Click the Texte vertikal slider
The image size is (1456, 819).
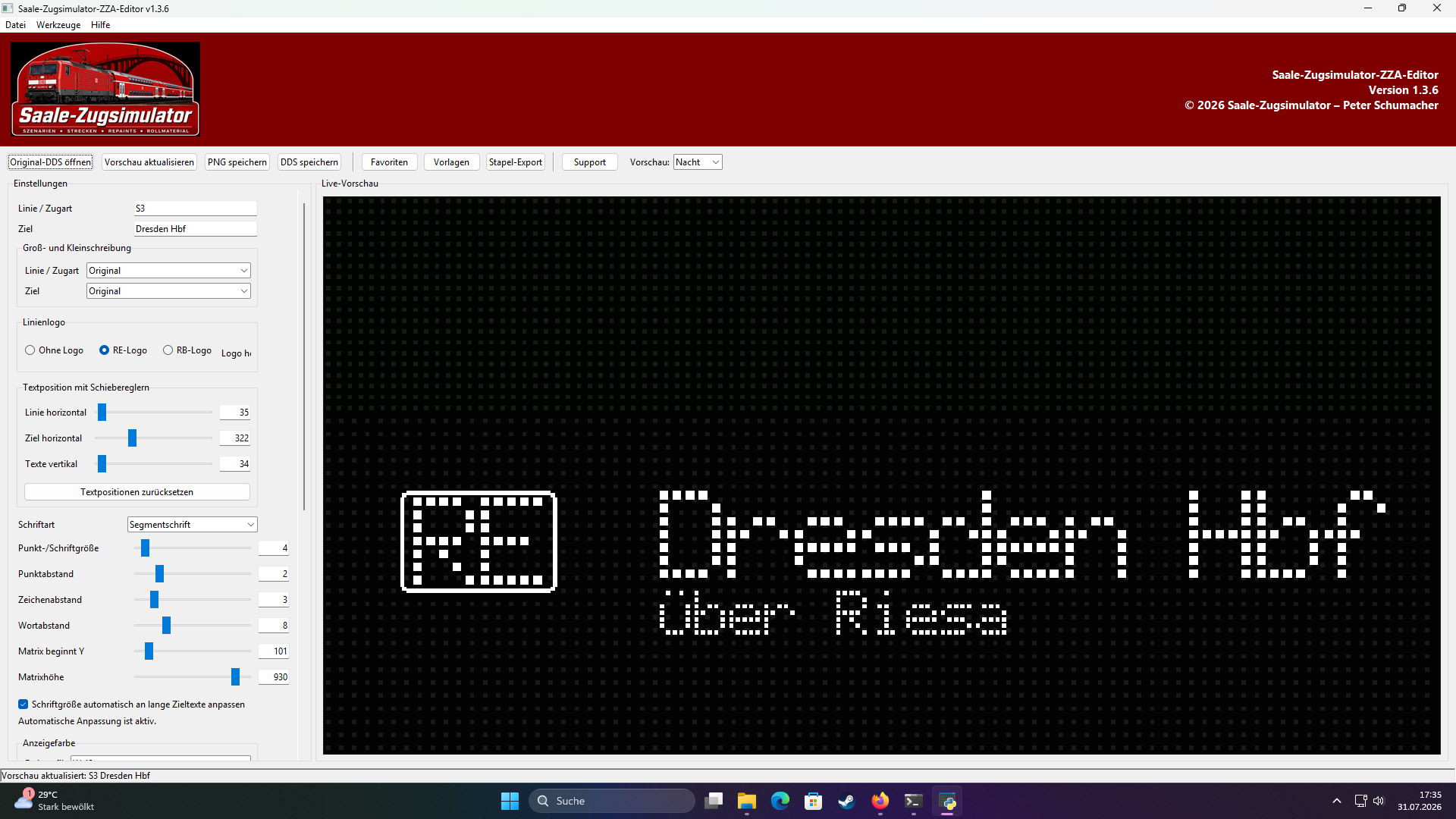(x=155, y=464)
